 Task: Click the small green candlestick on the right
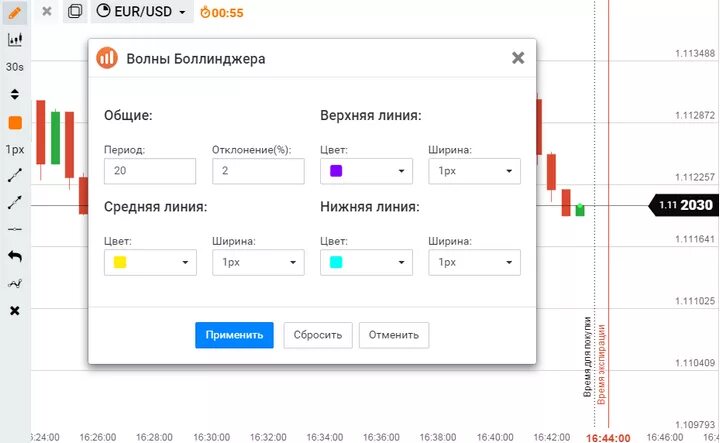pos(580,210)
